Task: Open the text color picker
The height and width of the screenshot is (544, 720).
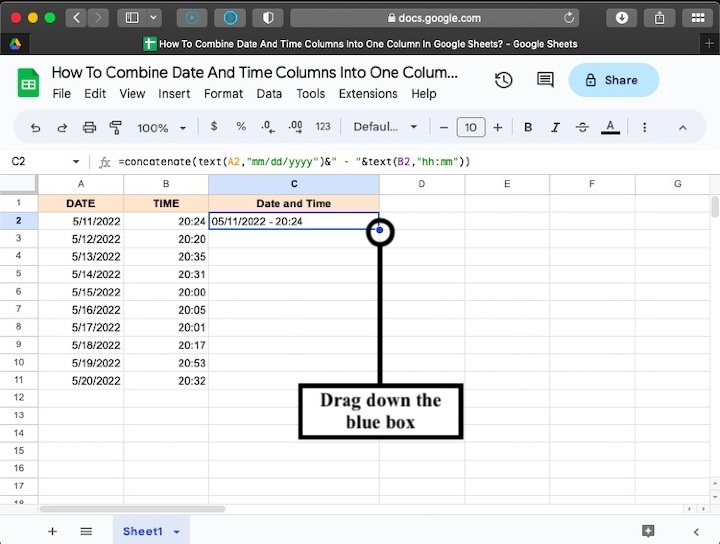Action: tap(610, 127)
